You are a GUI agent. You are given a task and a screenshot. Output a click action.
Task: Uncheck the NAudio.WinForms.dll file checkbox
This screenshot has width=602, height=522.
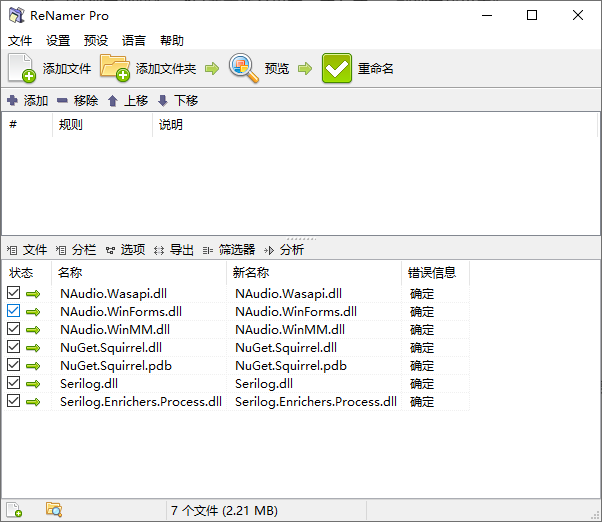(13, 311)
